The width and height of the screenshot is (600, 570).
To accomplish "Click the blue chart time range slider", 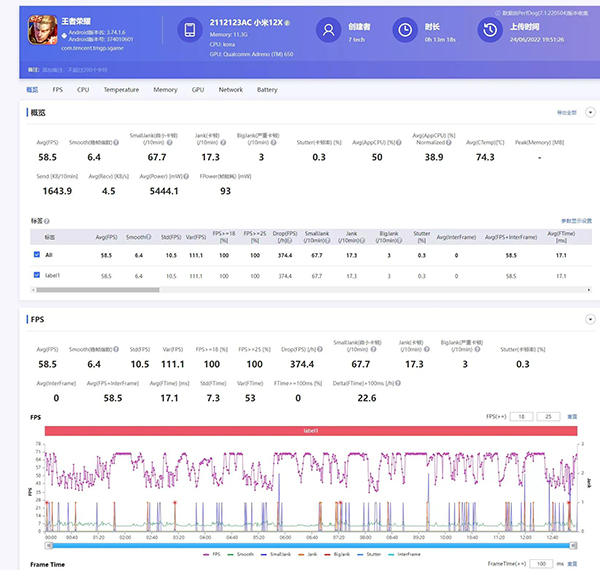I will click(x=310, y=545).
